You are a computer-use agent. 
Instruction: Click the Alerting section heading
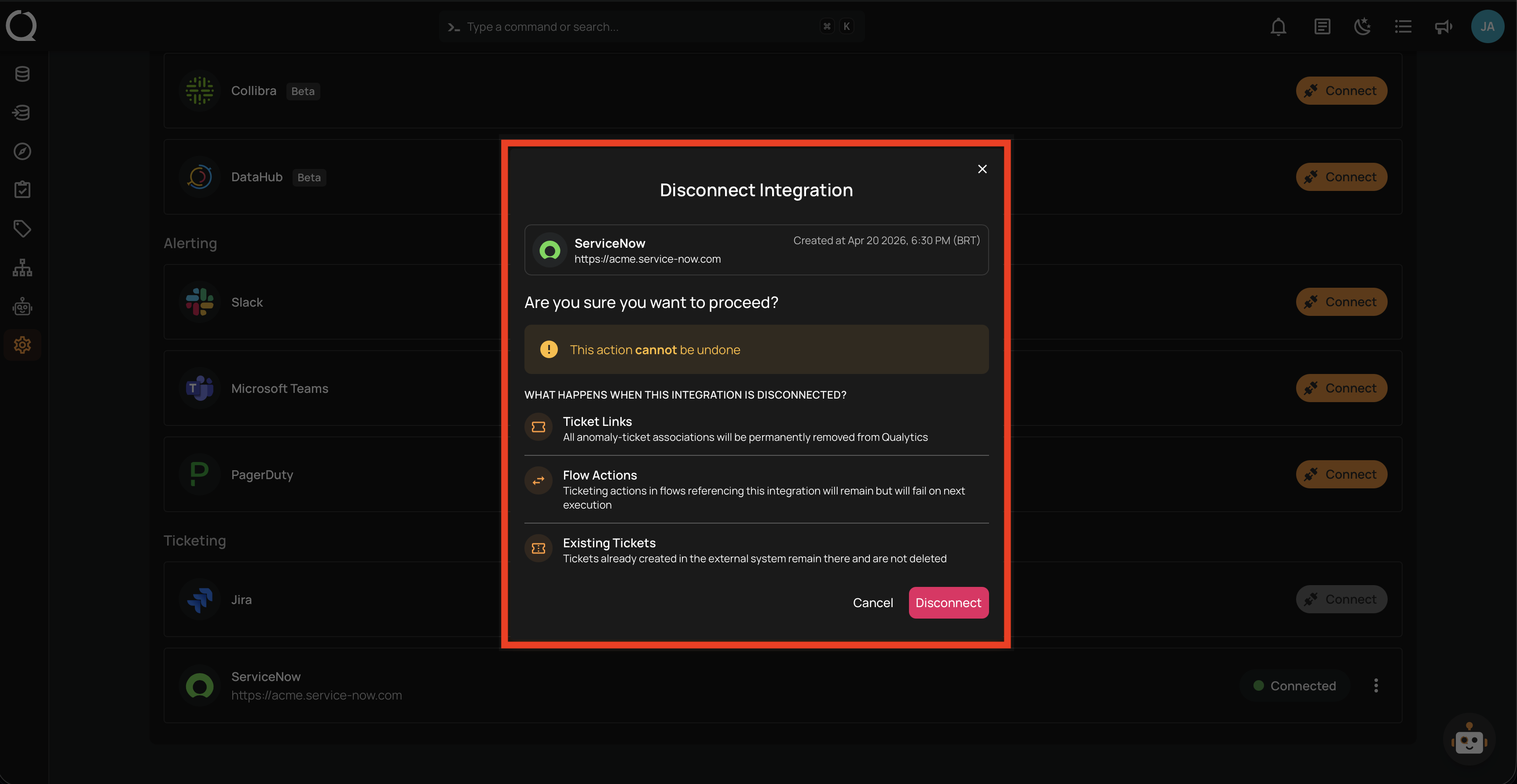click(x=190, y=243)
